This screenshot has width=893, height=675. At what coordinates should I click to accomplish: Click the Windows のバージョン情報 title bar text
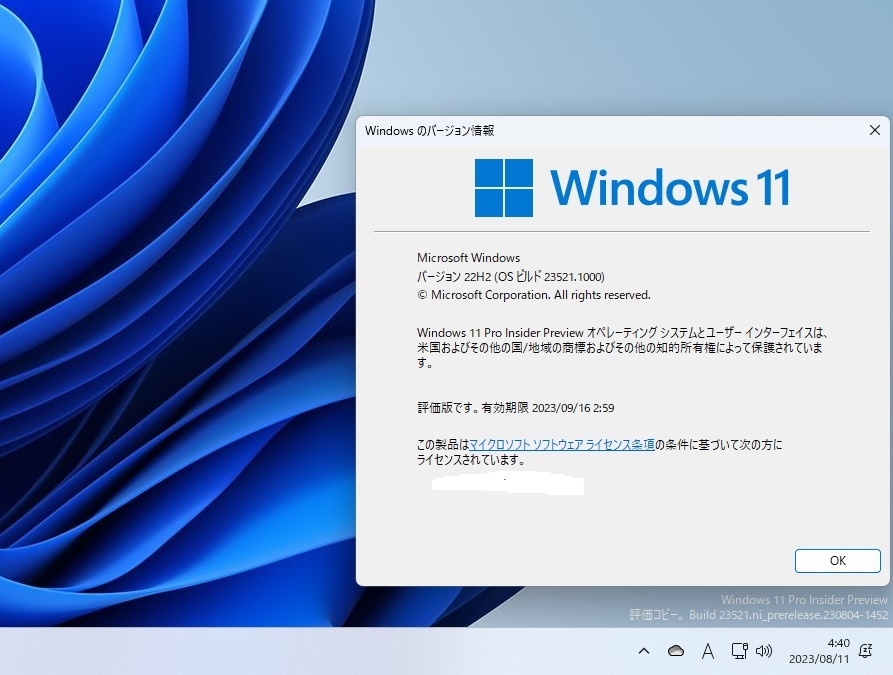point(429,130)
